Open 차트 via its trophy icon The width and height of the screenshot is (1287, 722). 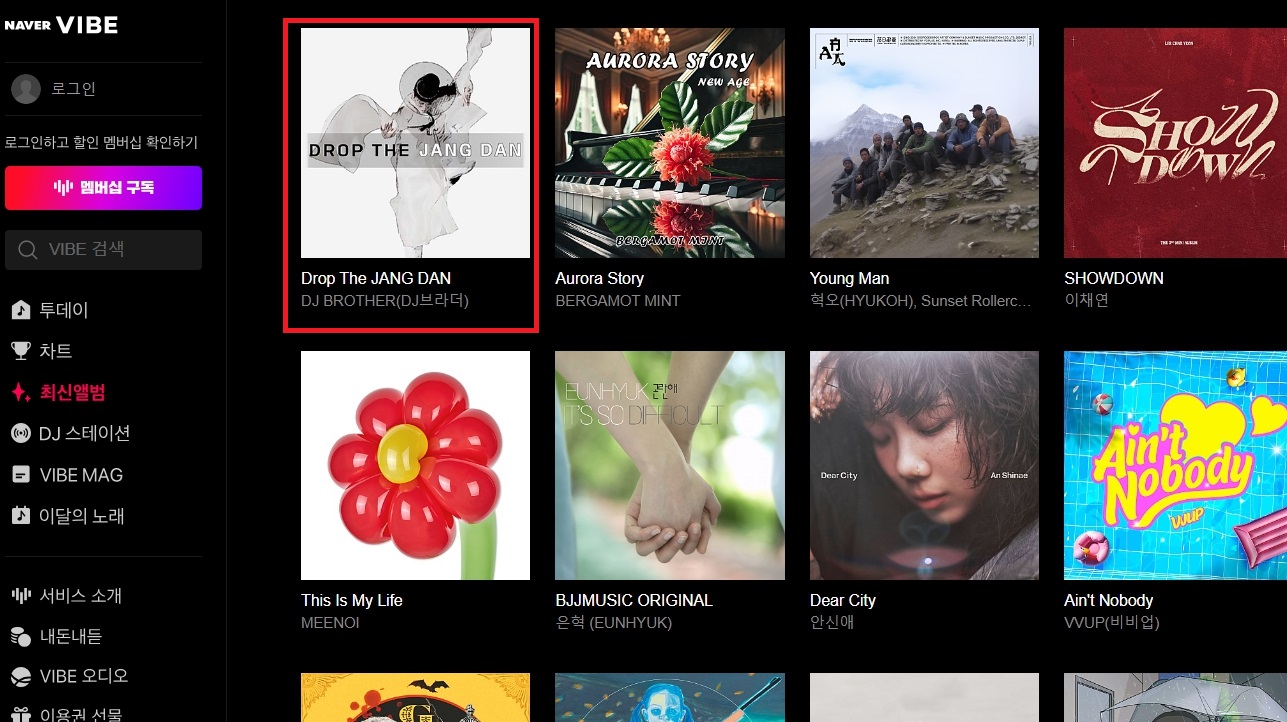(x=20, y=351)
